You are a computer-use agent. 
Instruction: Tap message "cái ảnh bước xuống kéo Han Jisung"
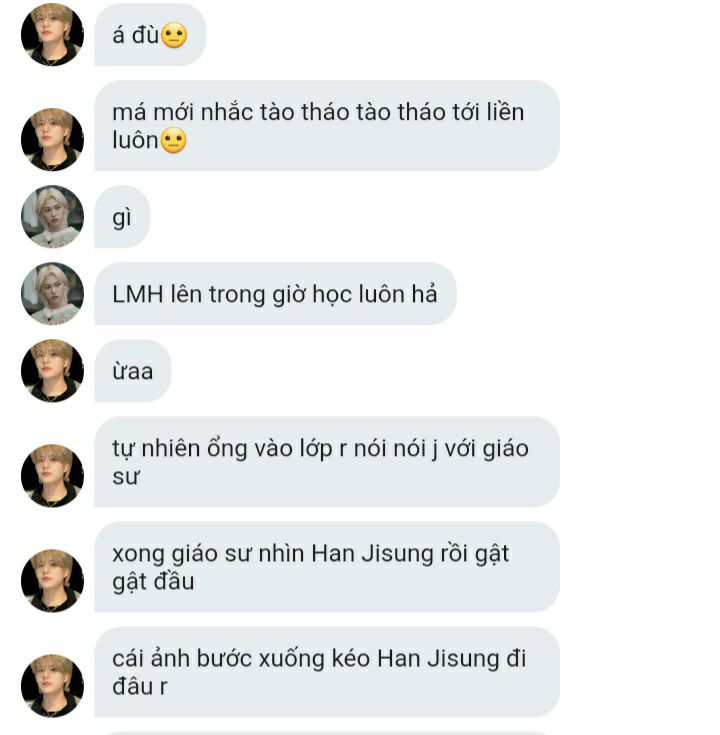[327, 672]
